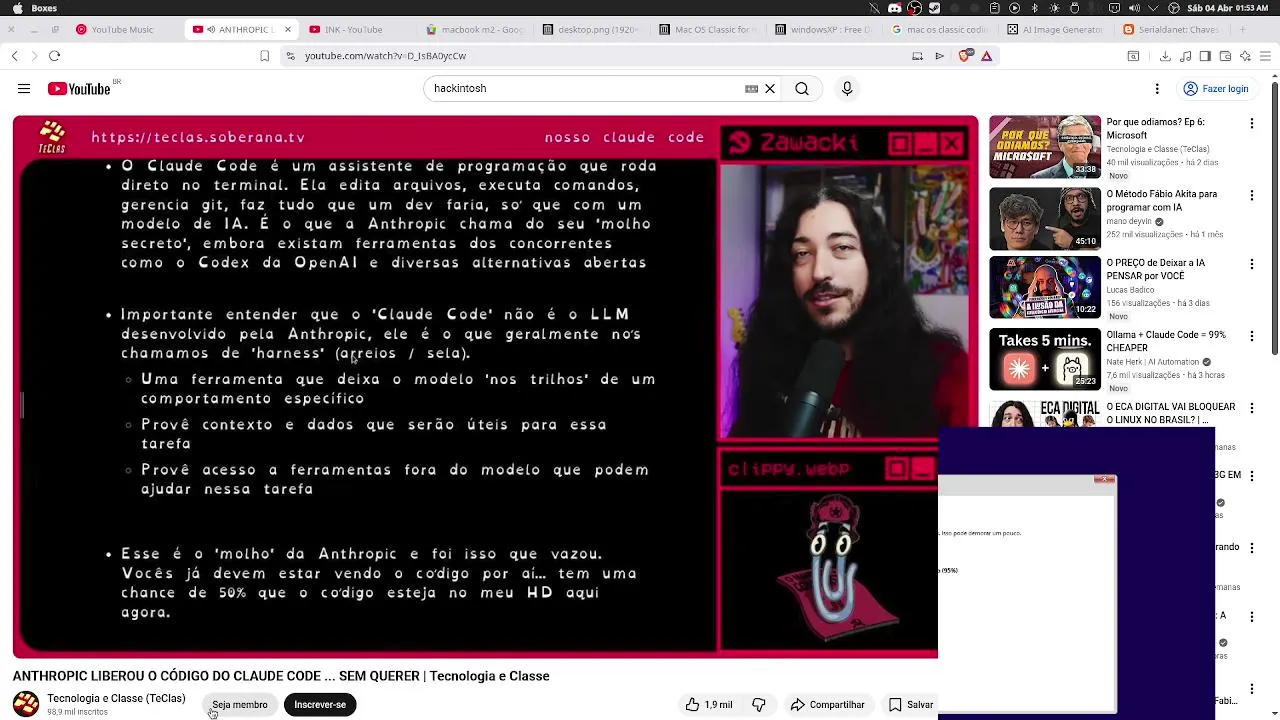Open Brave Shields lion icon
Viewport: 1280px width, 720px height.
coord(964,56)
